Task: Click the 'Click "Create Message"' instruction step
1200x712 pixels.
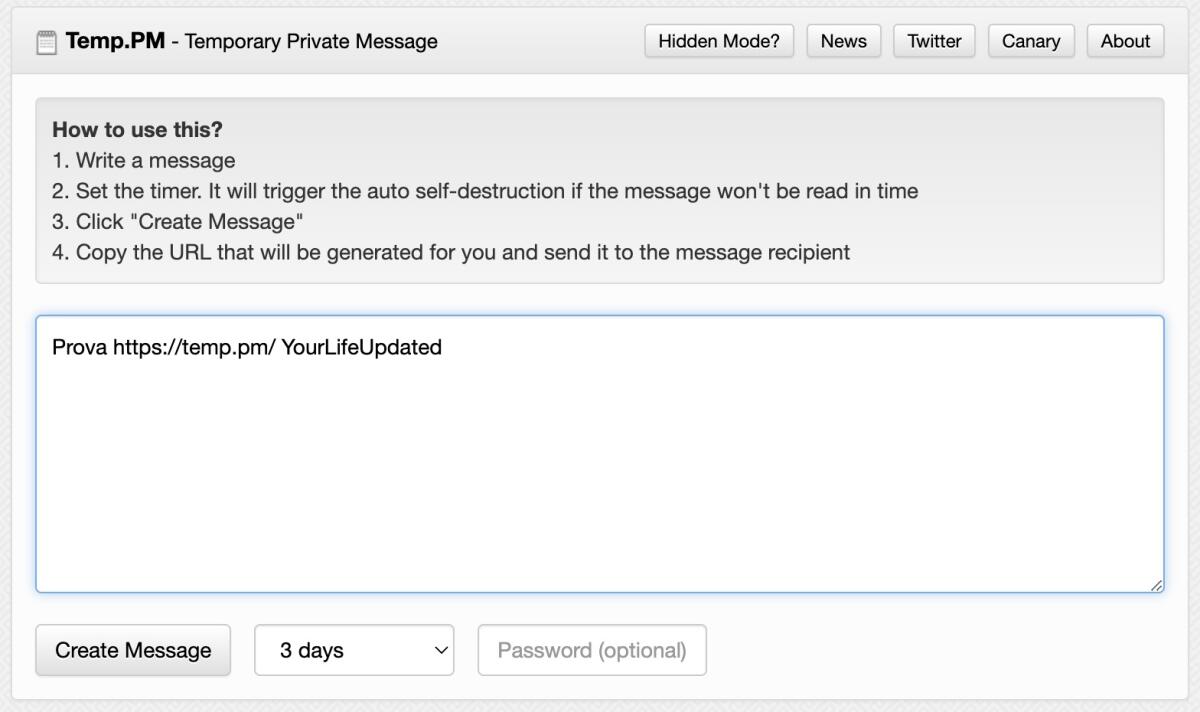Action: (x=178, y=221)
